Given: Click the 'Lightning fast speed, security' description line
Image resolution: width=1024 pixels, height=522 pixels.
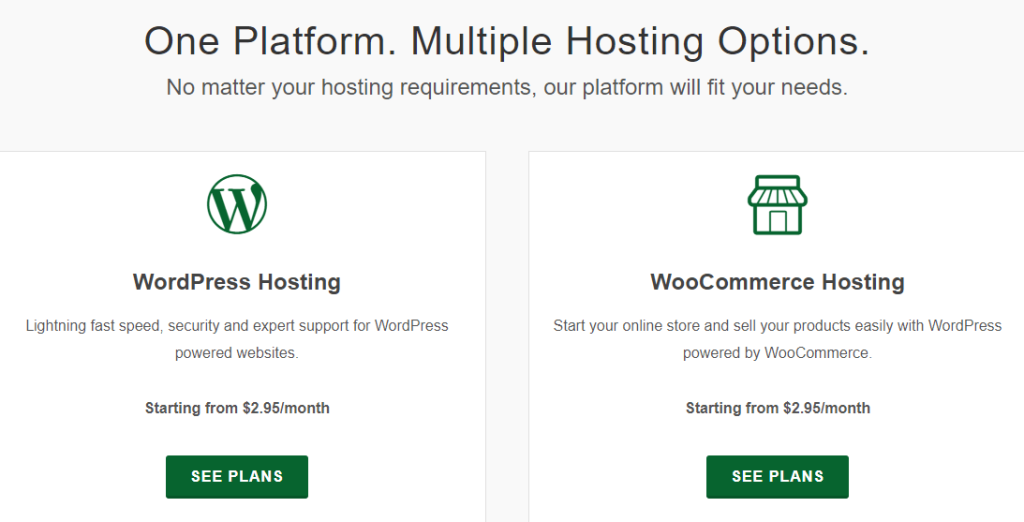Looking at the screenshot, I should 237,326.
